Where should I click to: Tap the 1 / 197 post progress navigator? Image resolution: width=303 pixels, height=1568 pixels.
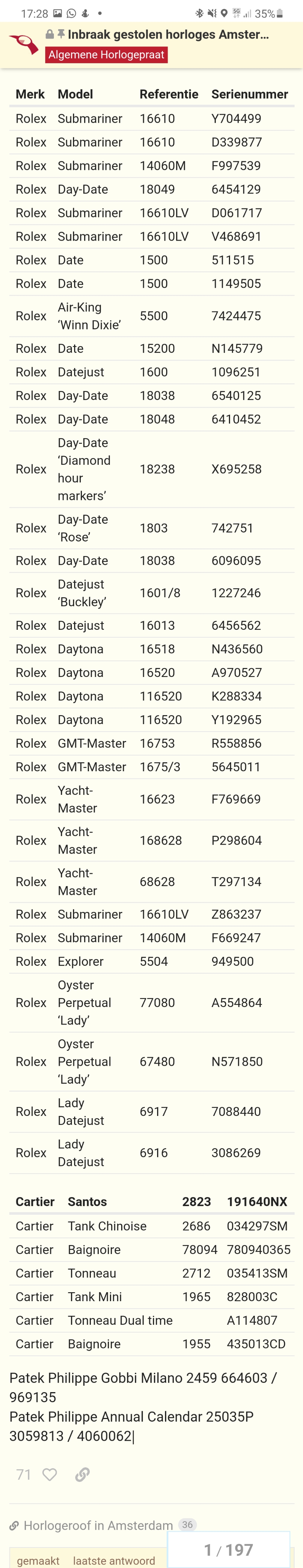[228, 1549]
